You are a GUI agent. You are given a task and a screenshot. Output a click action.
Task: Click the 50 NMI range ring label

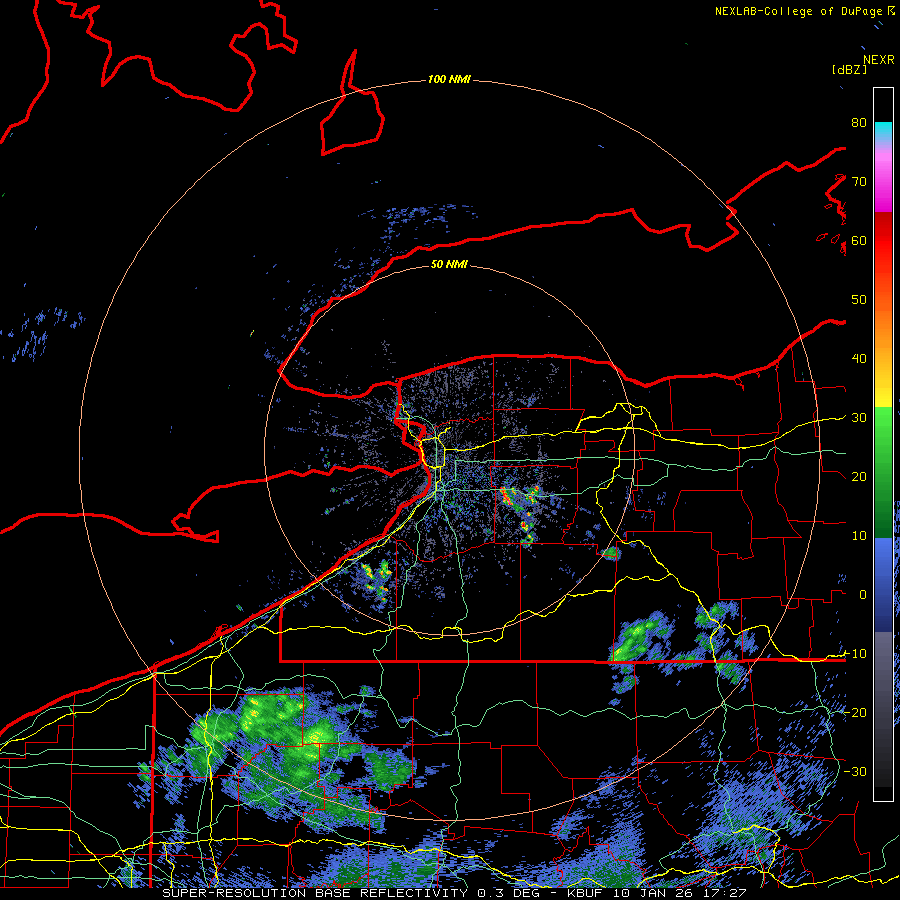[449, 264]
